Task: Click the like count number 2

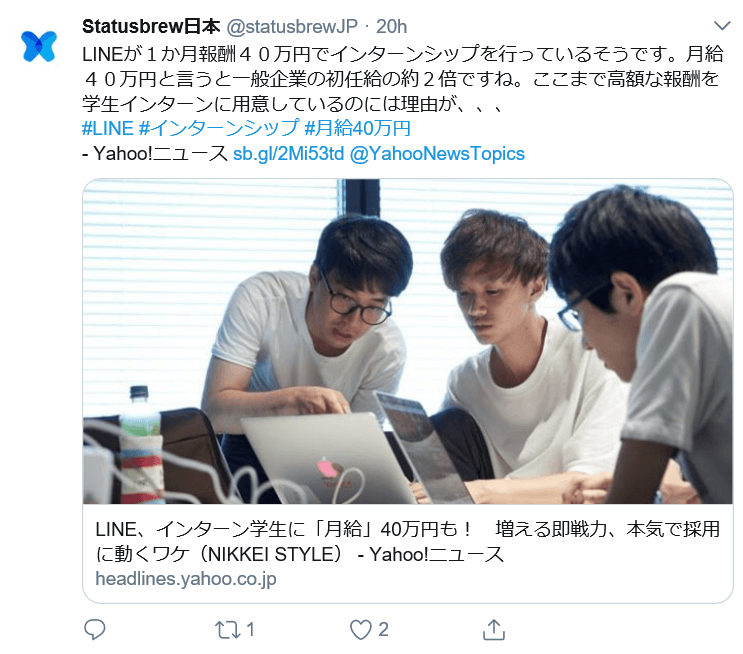Action: point(383,629)
